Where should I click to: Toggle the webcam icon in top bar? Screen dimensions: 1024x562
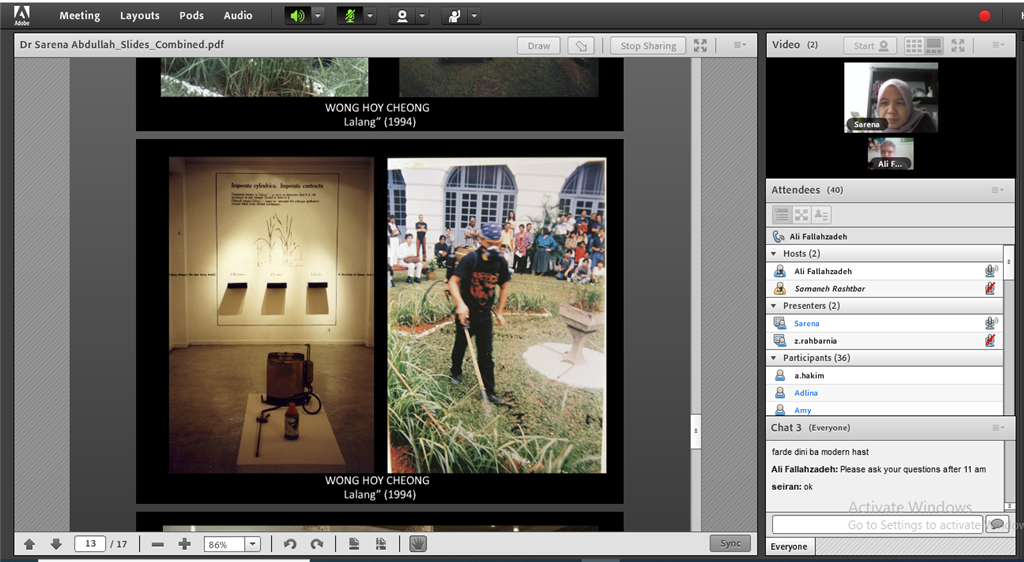402,16
